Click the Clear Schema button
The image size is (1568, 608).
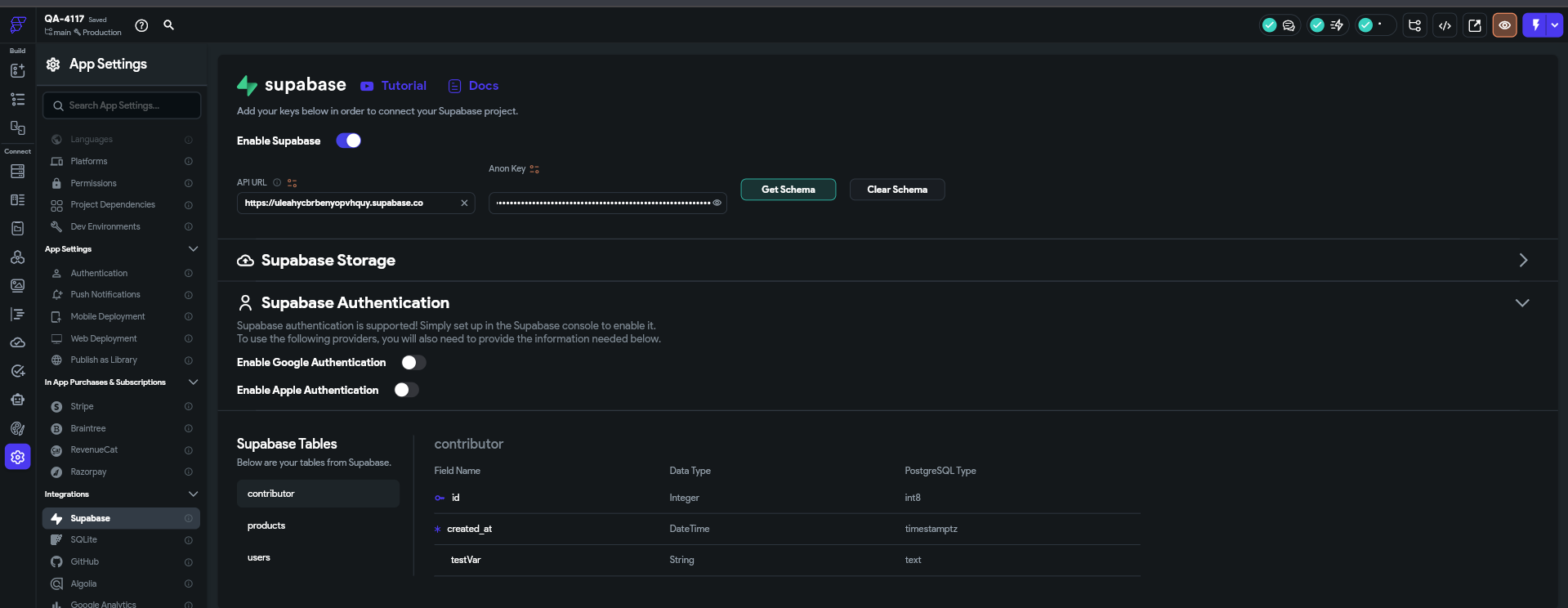click(x=897, y=190)
